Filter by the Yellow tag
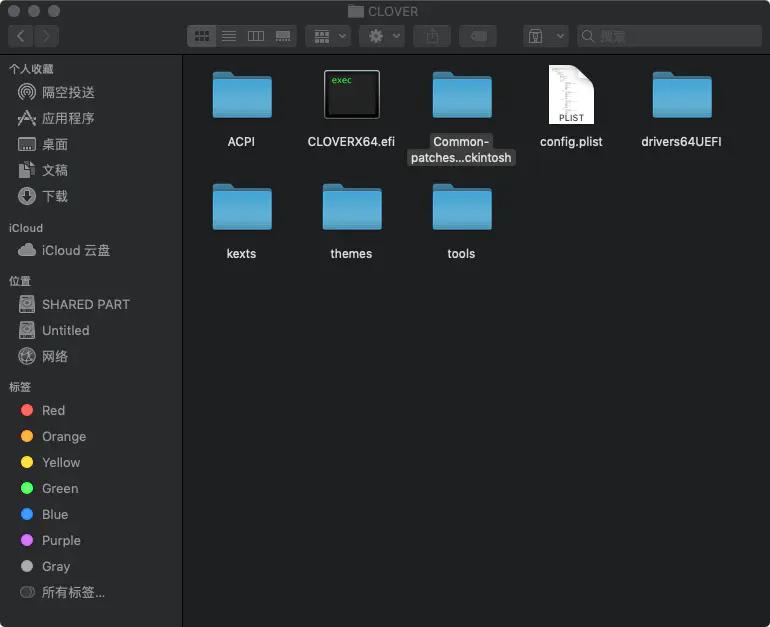 pyautogui.click(x=50, y=463)
